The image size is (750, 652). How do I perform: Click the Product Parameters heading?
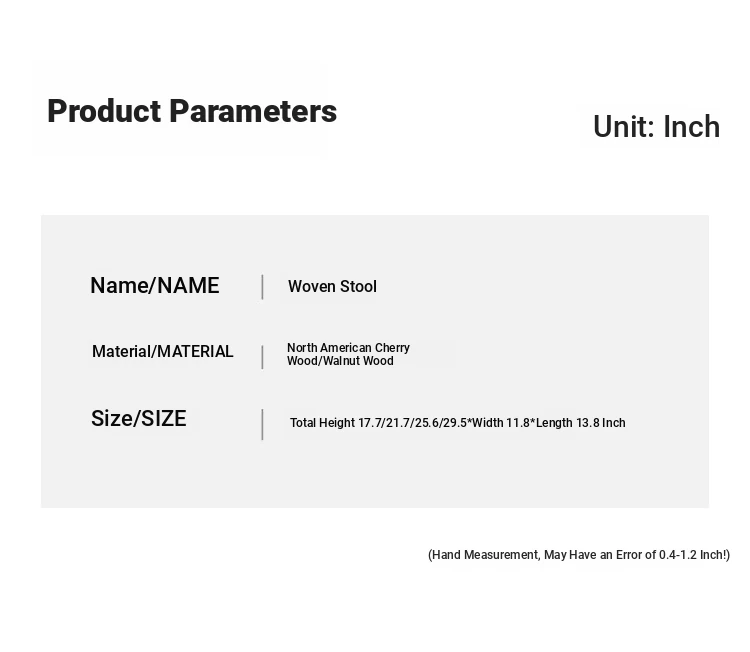pyautogui.click(x=192, y=111)
